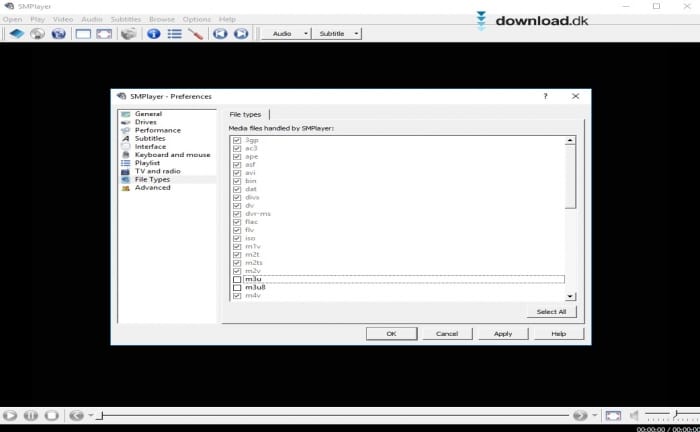Image resolution: width=700 pixels, height=432 pixels.
Task: Click the dialog question mark help icon
Action: click(545, 96)
